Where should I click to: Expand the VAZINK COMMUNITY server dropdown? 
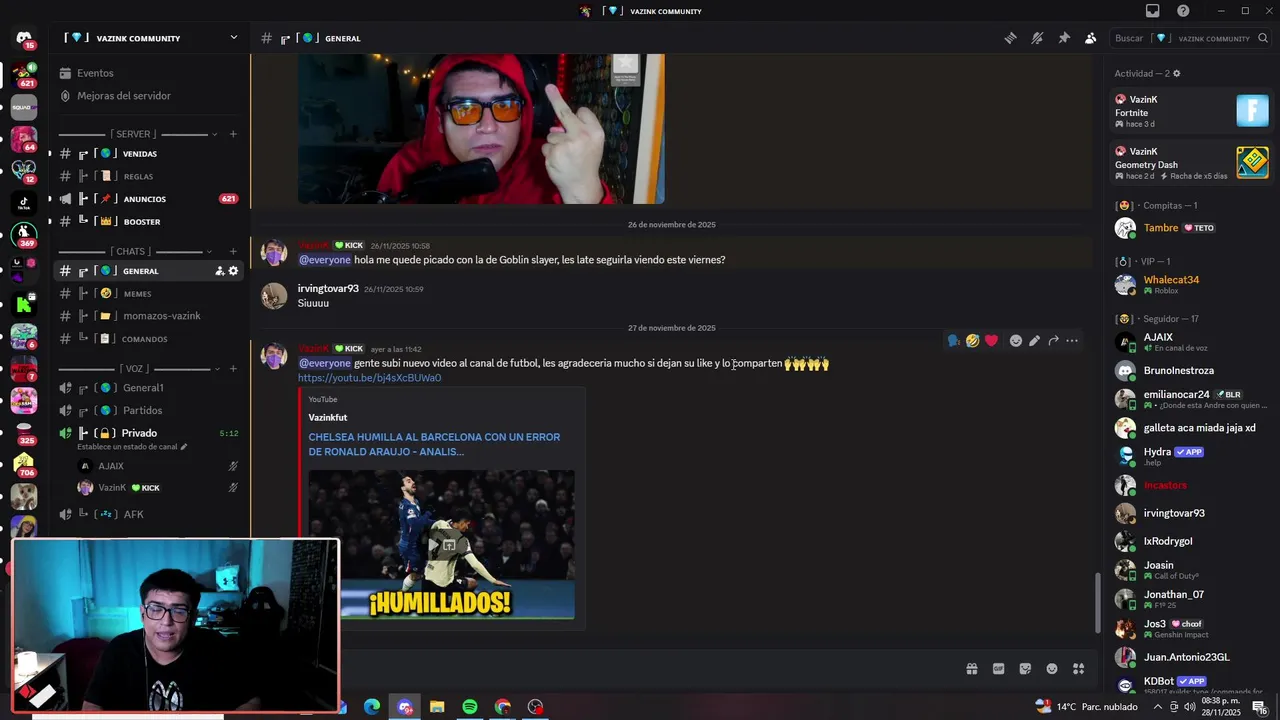coord(234,38)
